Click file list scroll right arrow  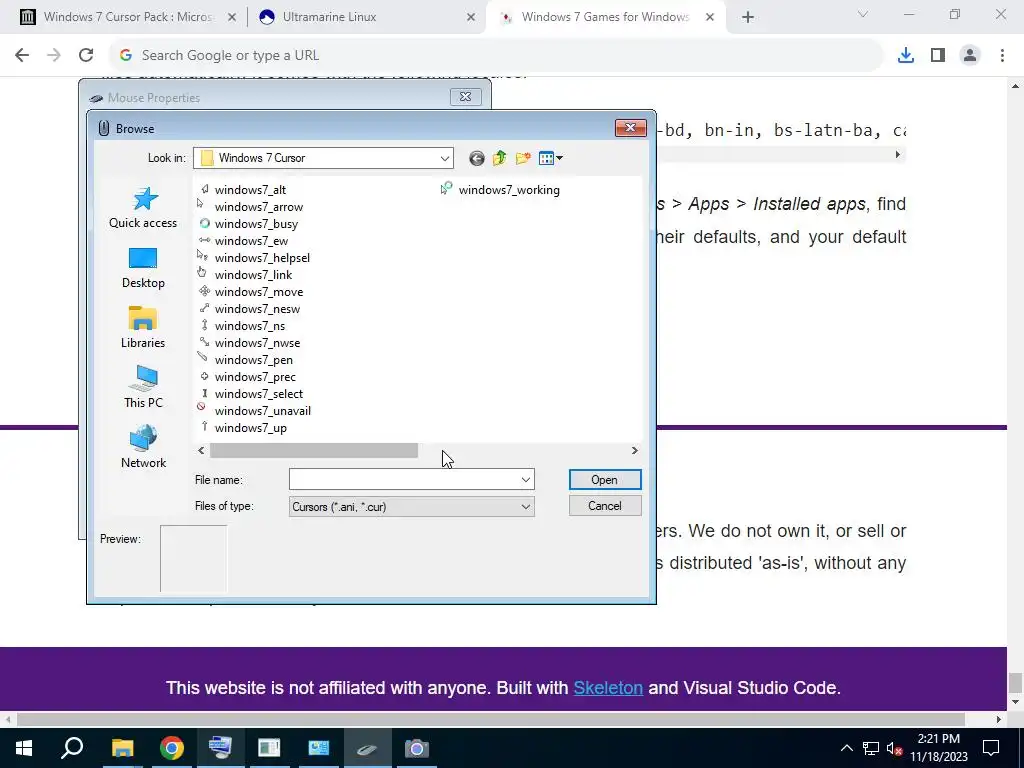[634, 451]
